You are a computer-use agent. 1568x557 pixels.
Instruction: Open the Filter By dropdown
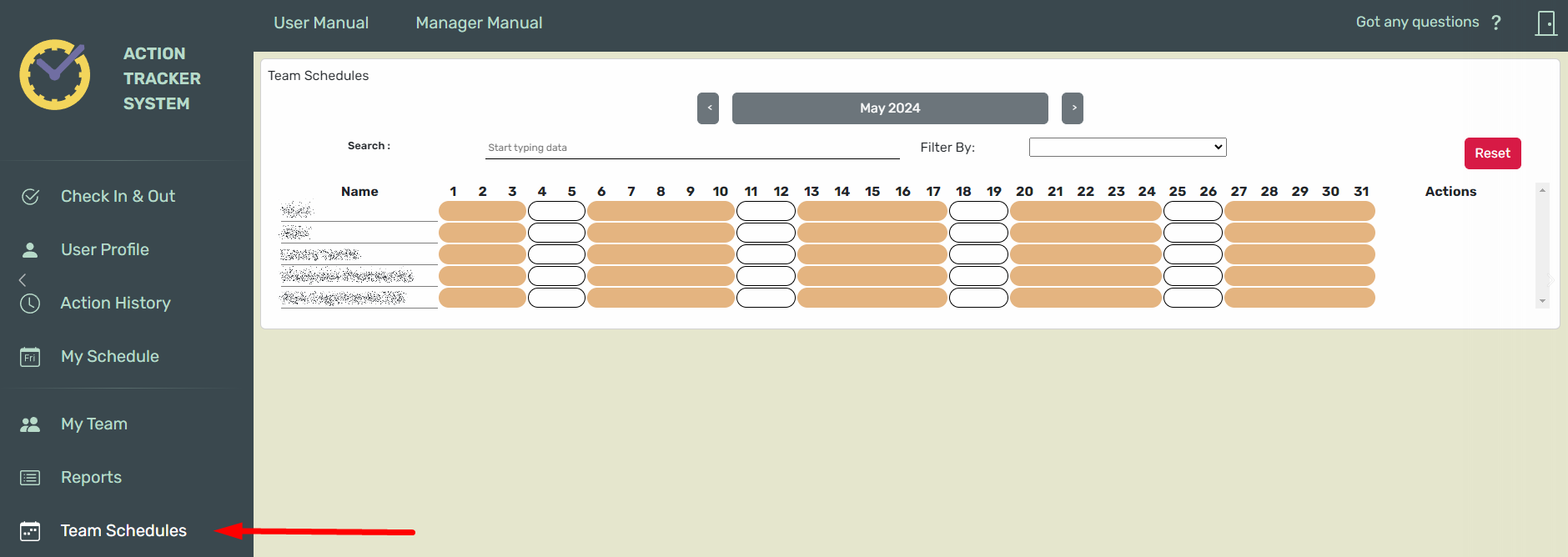click(1127, 148)
